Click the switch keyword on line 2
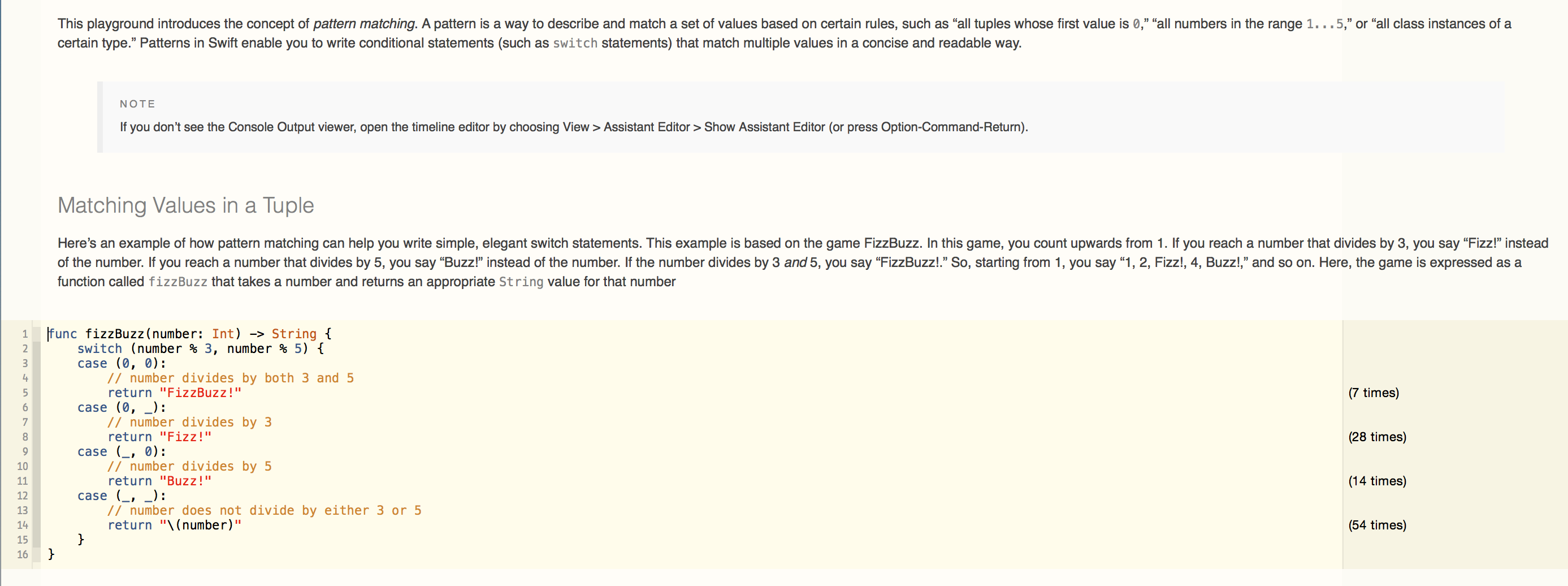 pyautogui.click(x=100, y=348)
